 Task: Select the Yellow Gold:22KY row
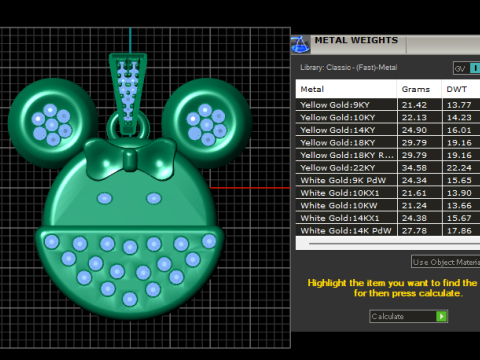[x=388, y=168]
